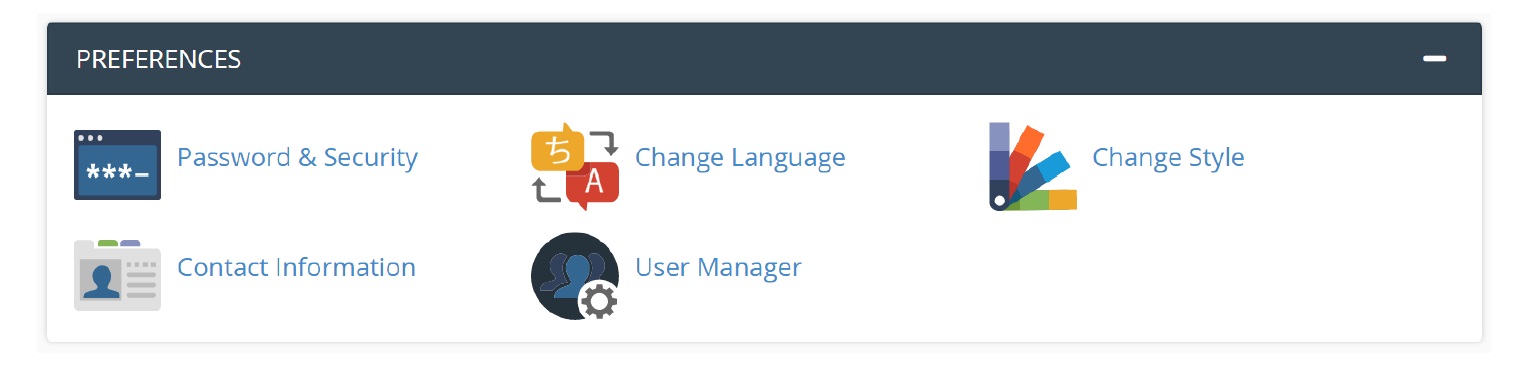Collapse the Preferences panel with minus button

[1435, 59]
